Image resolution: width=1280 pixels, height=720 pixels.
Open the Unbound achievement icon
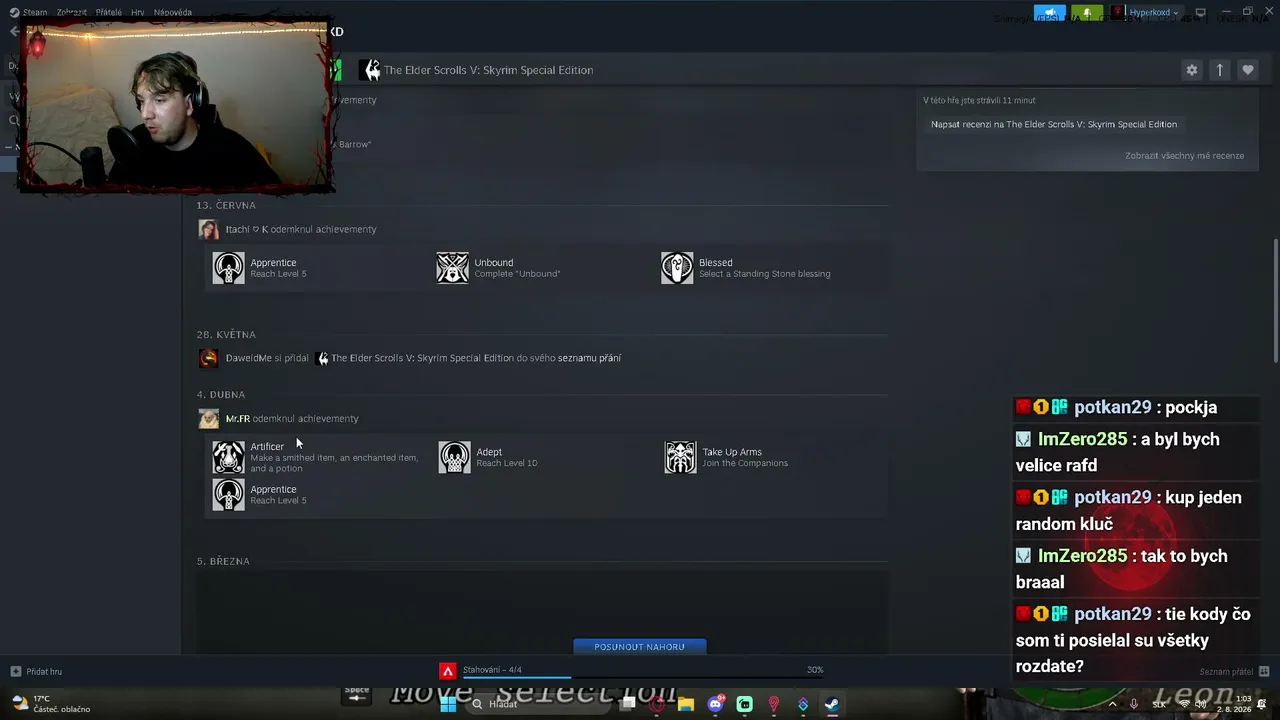point(452,268)
